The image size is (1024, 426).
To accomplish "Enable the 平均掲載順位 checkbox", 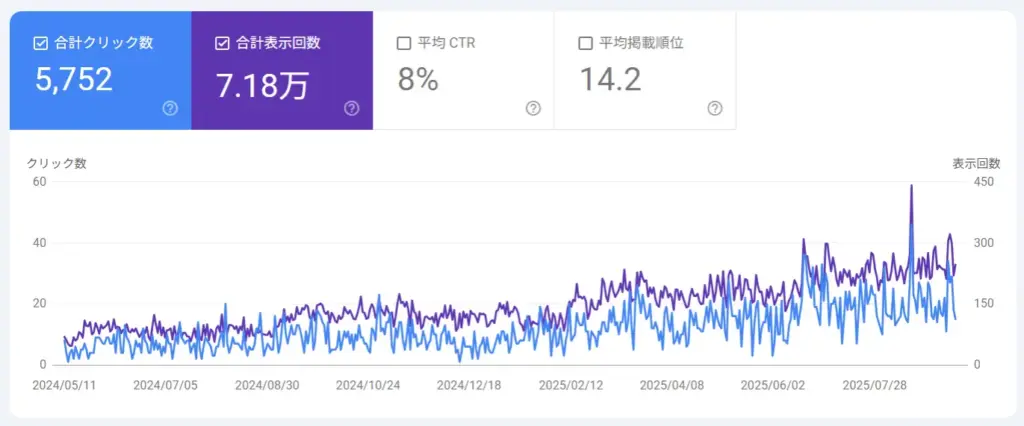I will [585, 43].
